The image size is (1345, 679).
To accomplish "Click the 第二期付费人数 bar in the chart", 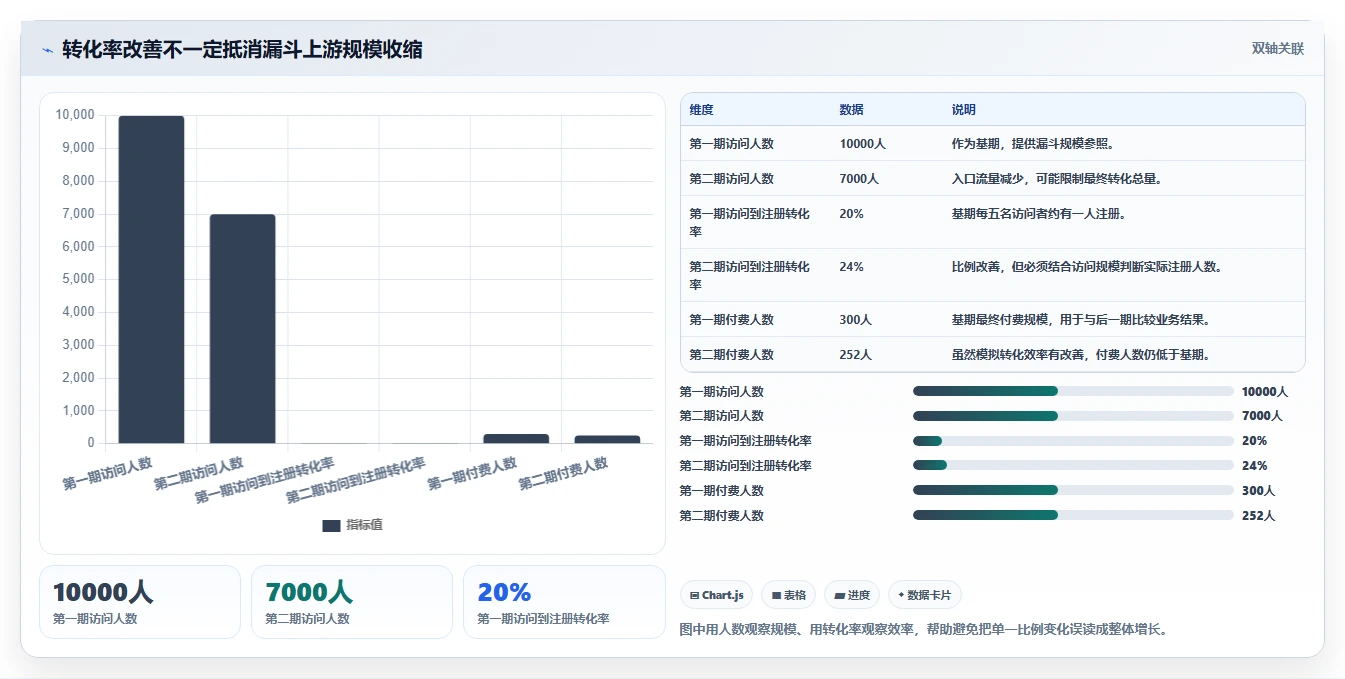I will pos(607,439).
